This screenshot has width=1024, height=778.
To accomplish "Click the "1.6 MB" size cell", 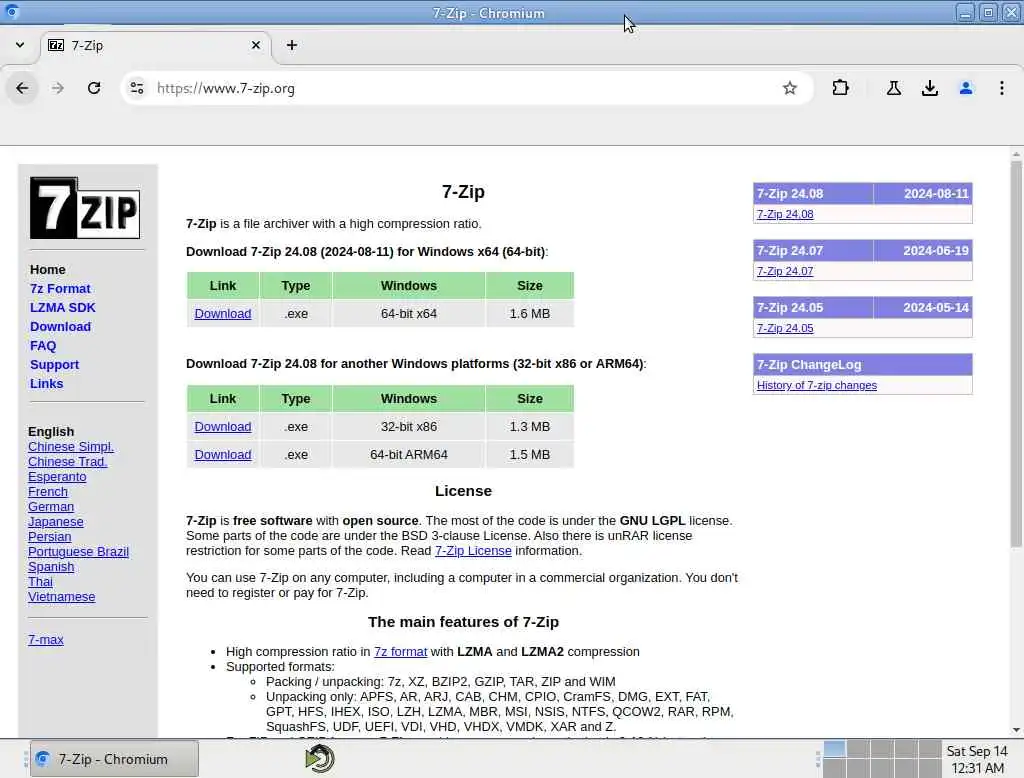I will 530,314.
